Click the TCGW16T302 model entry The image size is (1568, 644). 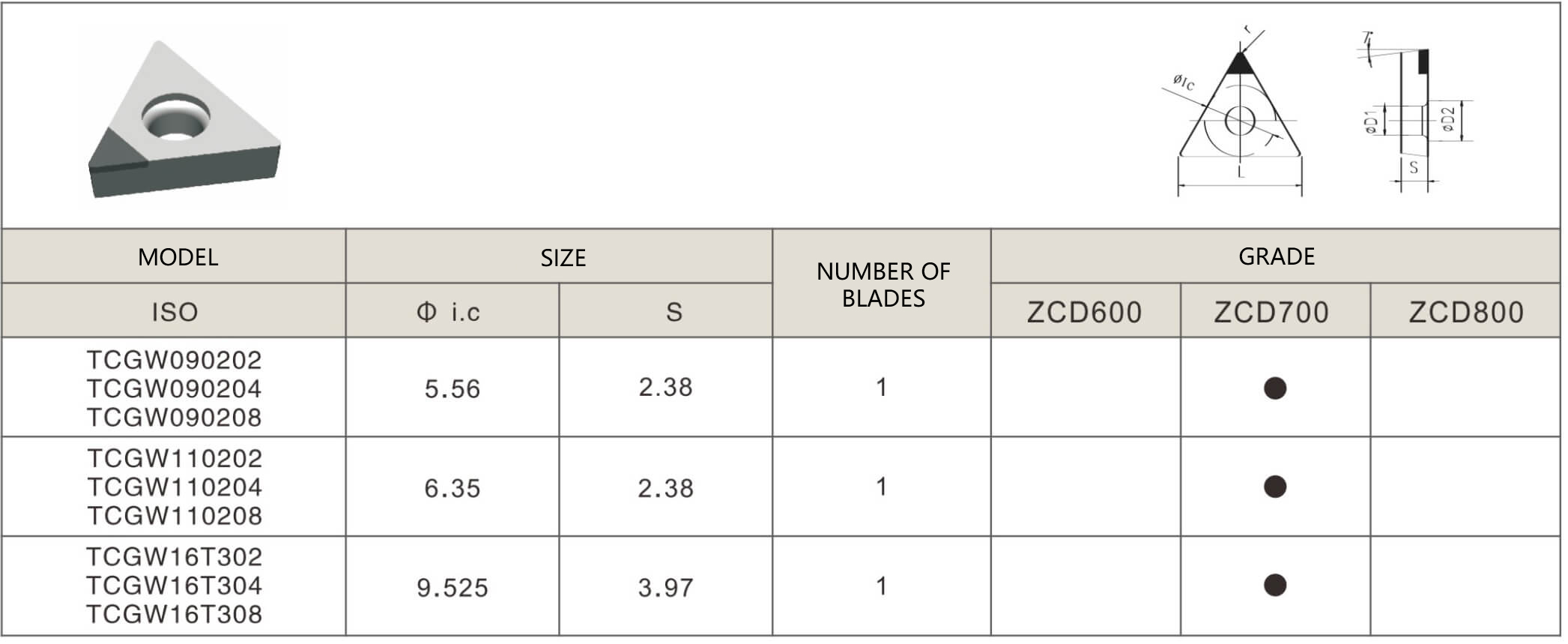tap(174, 557)
